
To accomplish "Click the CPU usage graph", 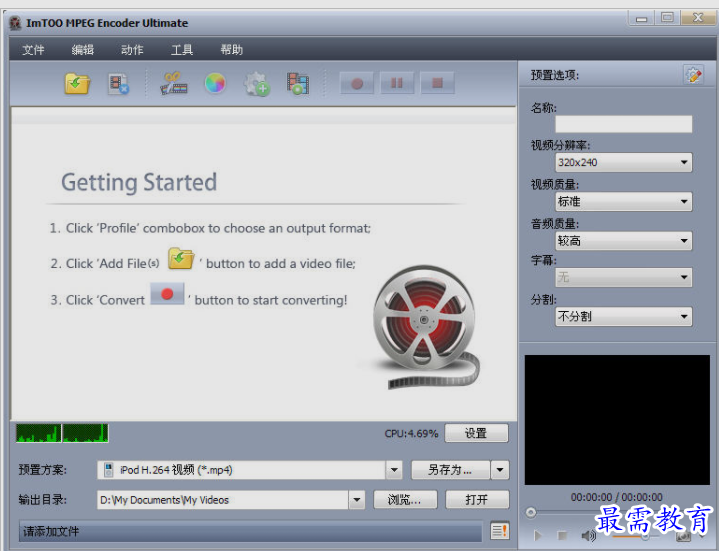I will click(x=62, y=433).
